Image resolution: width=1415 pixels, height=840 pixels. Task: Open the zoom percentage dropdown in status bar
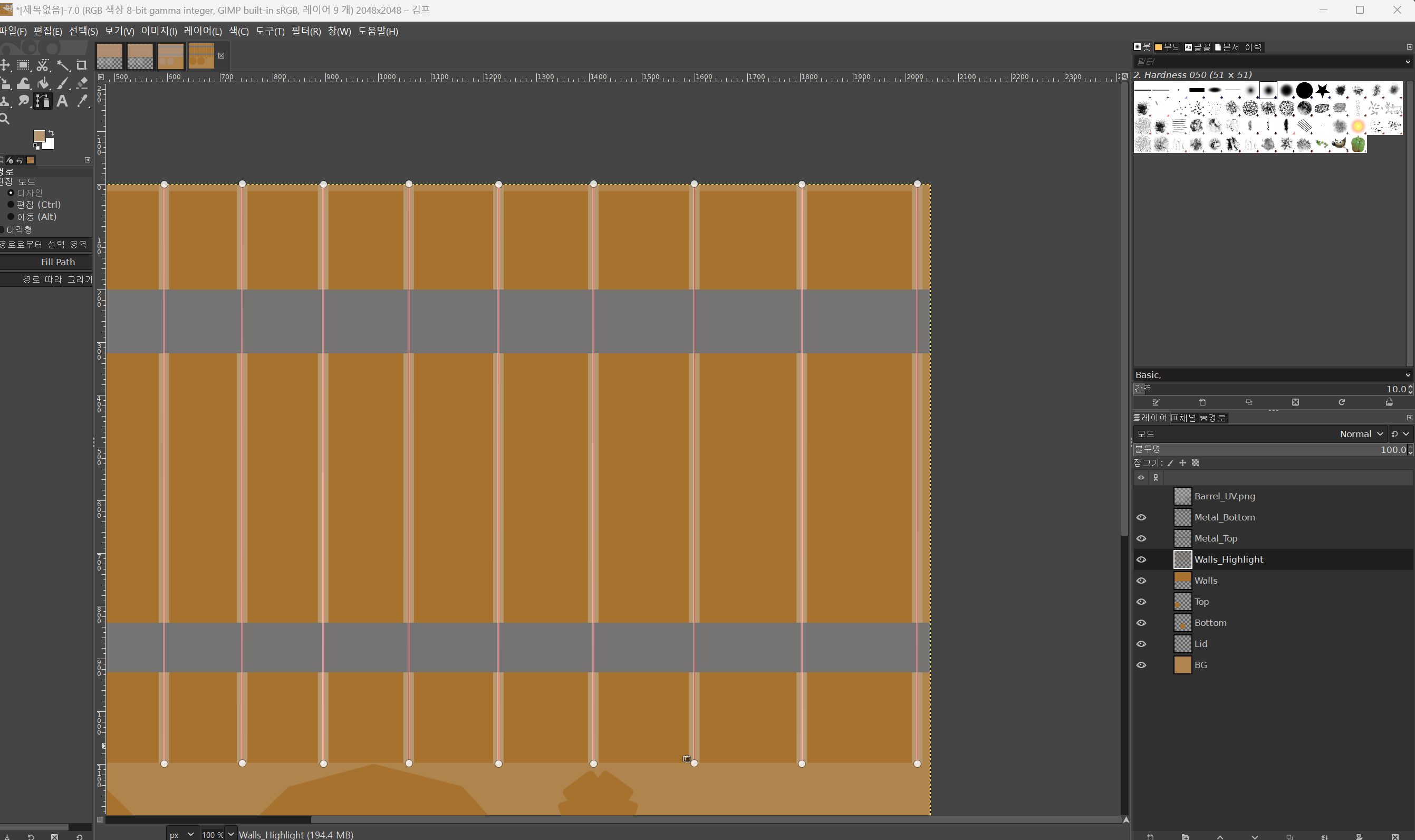[x=231, y=834]
